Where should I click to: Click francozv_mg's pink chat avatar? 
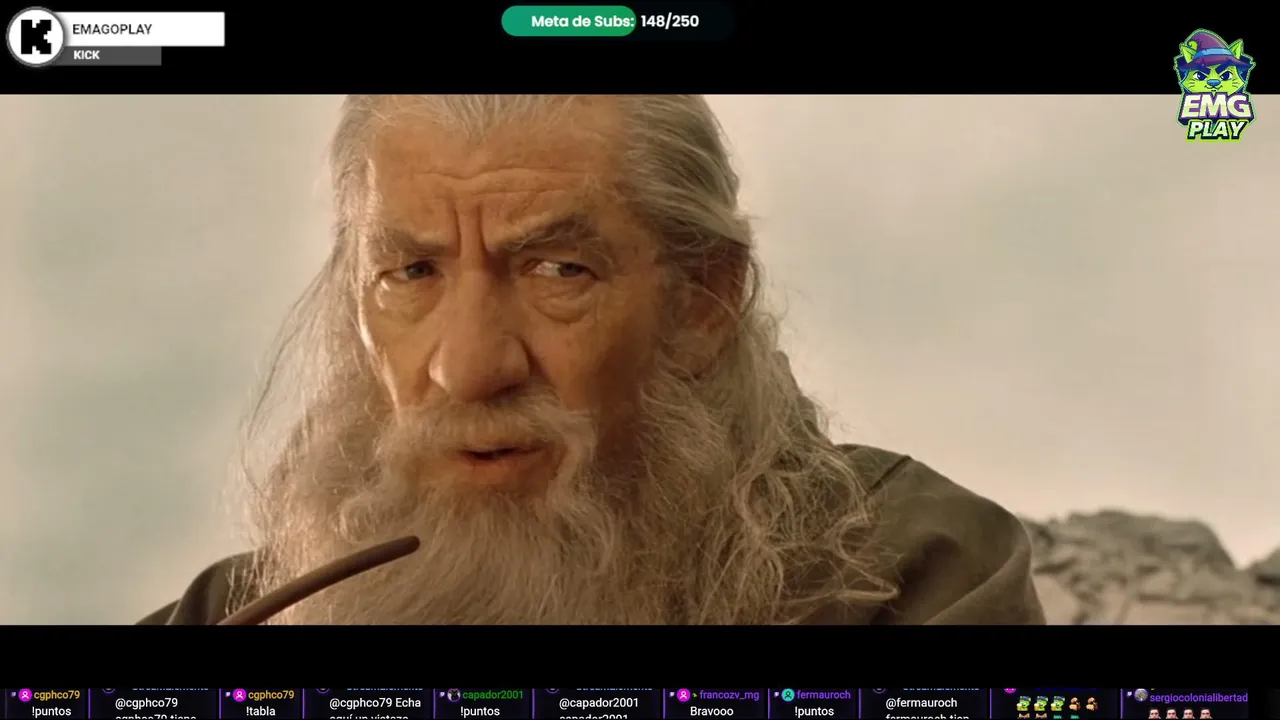683,695
